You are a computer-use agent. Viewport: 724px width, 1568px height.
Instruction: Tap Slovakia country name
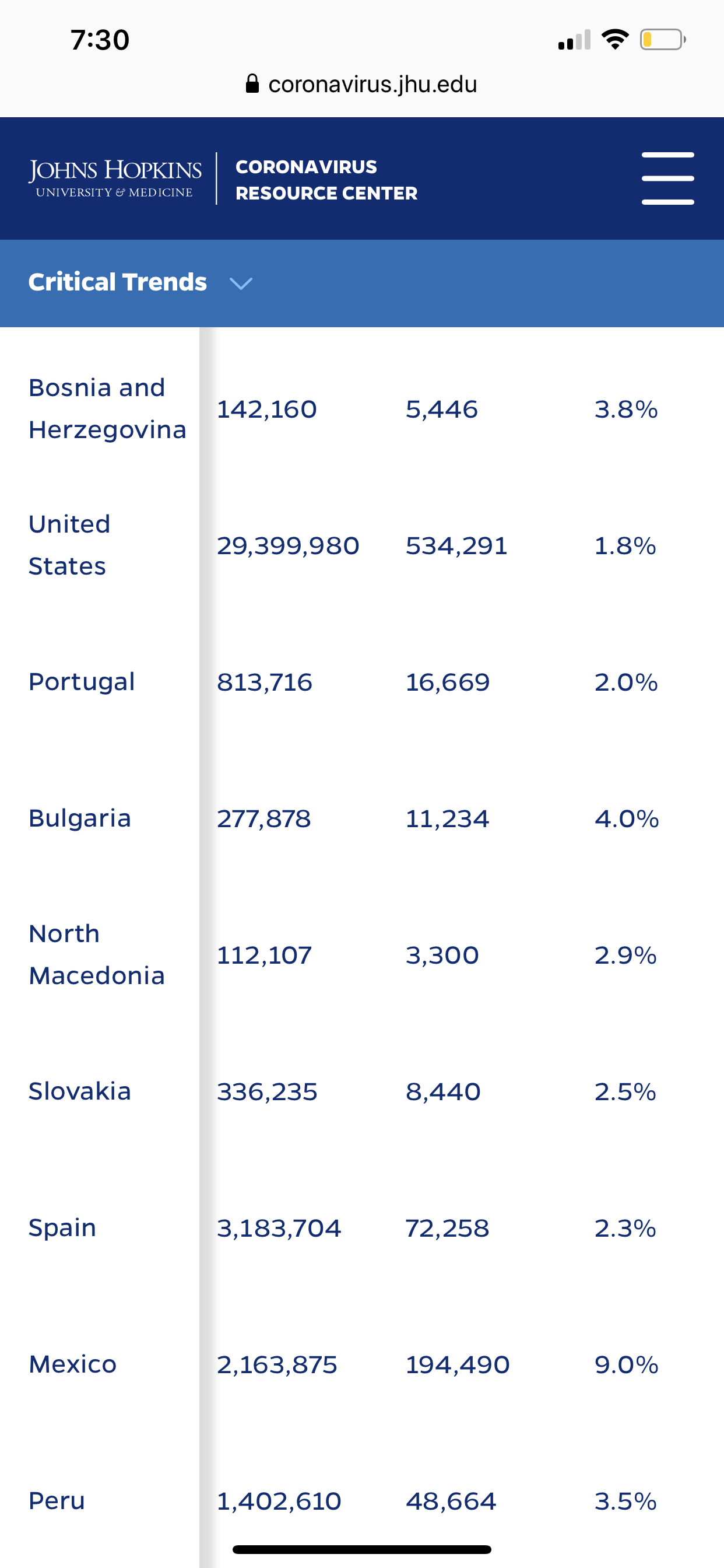80,1091
